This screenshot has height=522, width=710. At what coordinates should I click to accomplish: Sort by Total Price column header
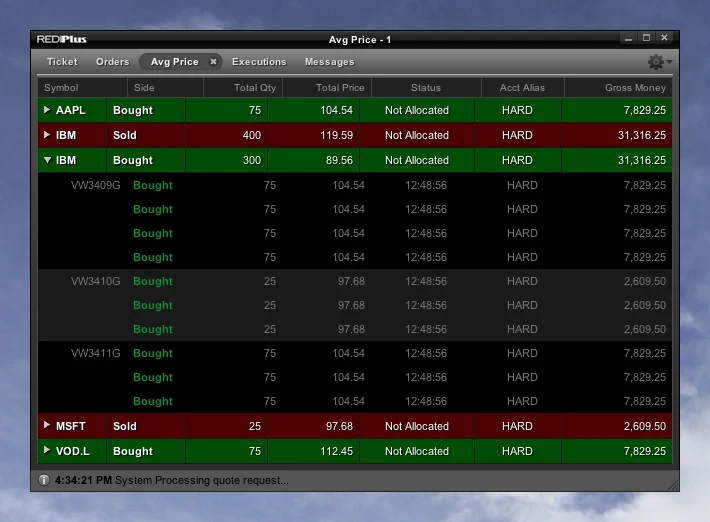(x=327, y=88)
